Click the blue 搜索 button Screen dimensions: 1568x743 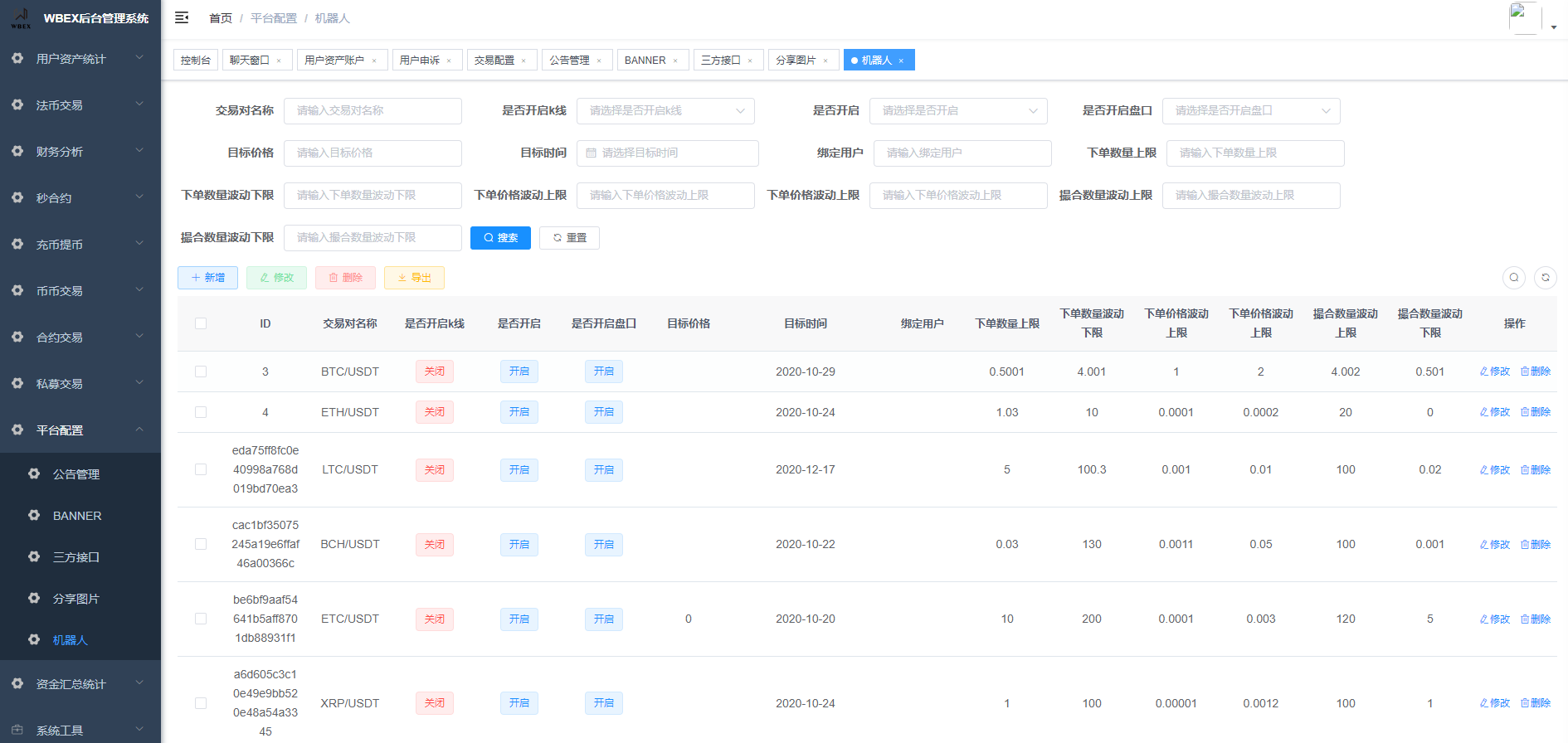coord(500,238)
